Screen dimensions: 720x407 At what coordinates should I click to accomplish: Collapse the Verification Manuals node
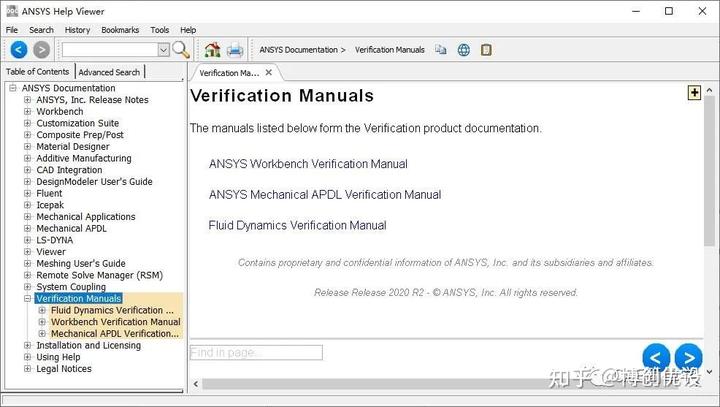[x=28, y=299]
